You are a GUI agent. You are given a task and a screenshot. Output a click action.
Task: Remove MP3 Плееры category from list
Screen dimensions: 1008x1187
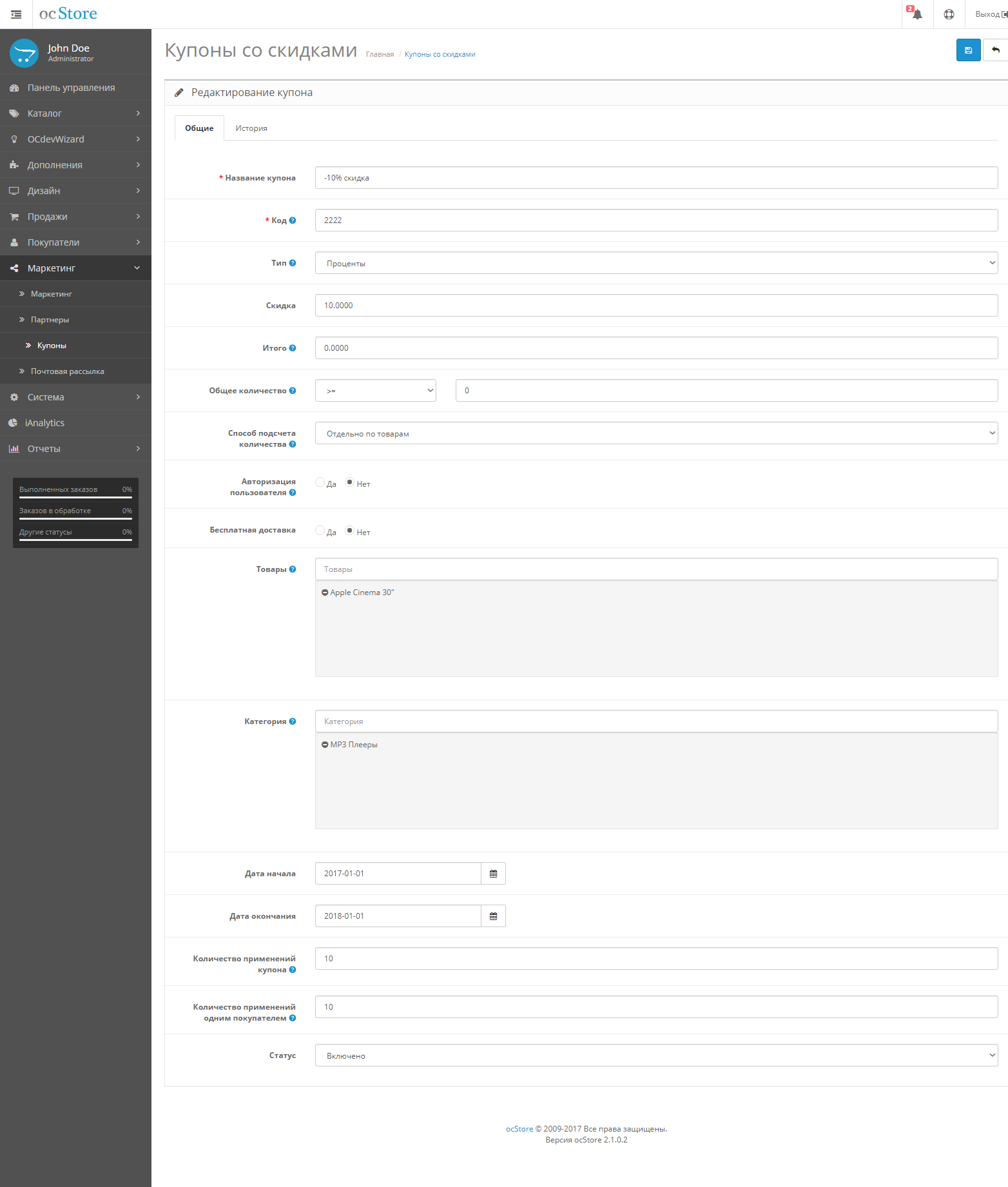[x=325, y=745]
